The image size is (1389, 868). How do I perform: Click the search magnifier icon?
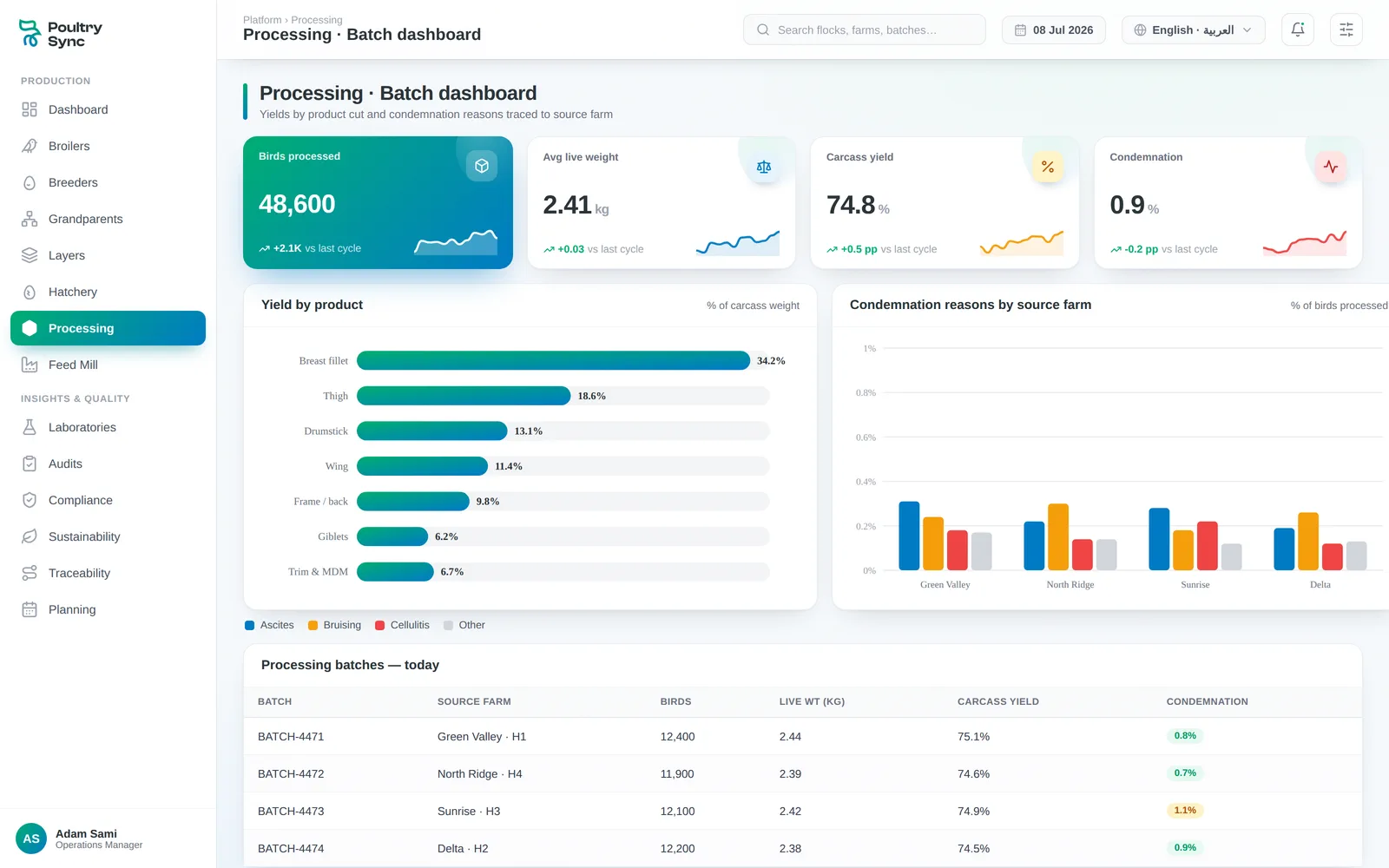[763, 30]
